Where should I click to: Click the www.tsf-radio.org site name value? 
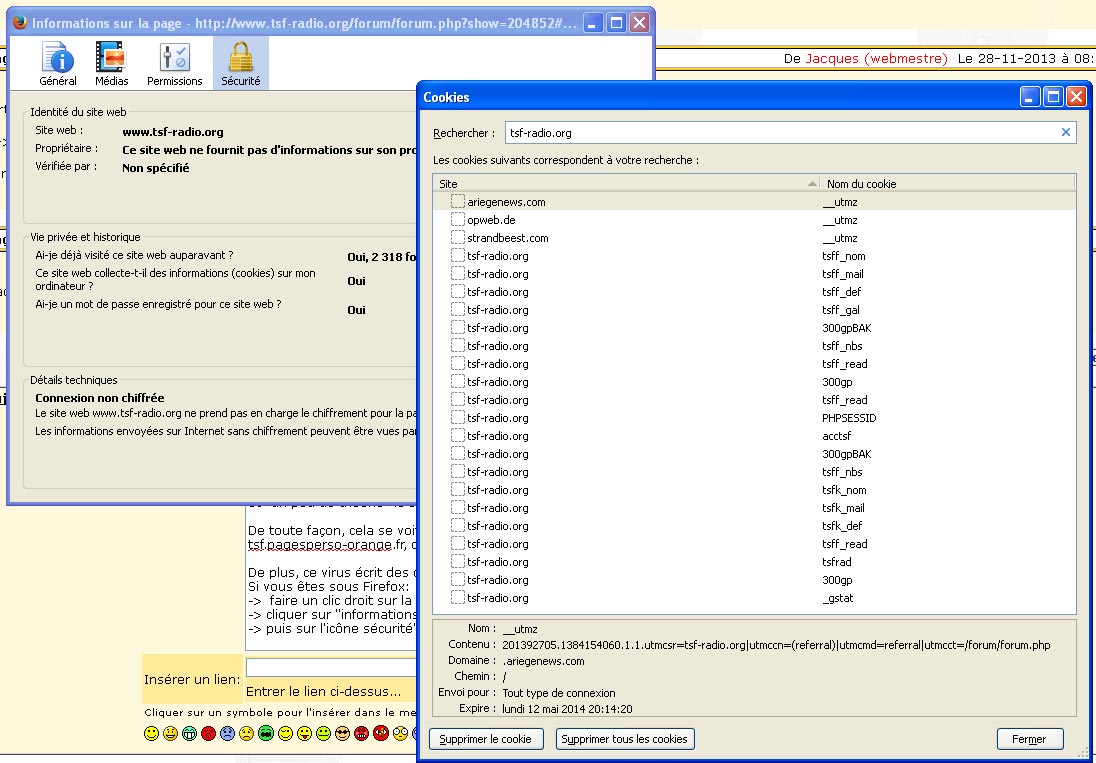click(x=173, y=131)
